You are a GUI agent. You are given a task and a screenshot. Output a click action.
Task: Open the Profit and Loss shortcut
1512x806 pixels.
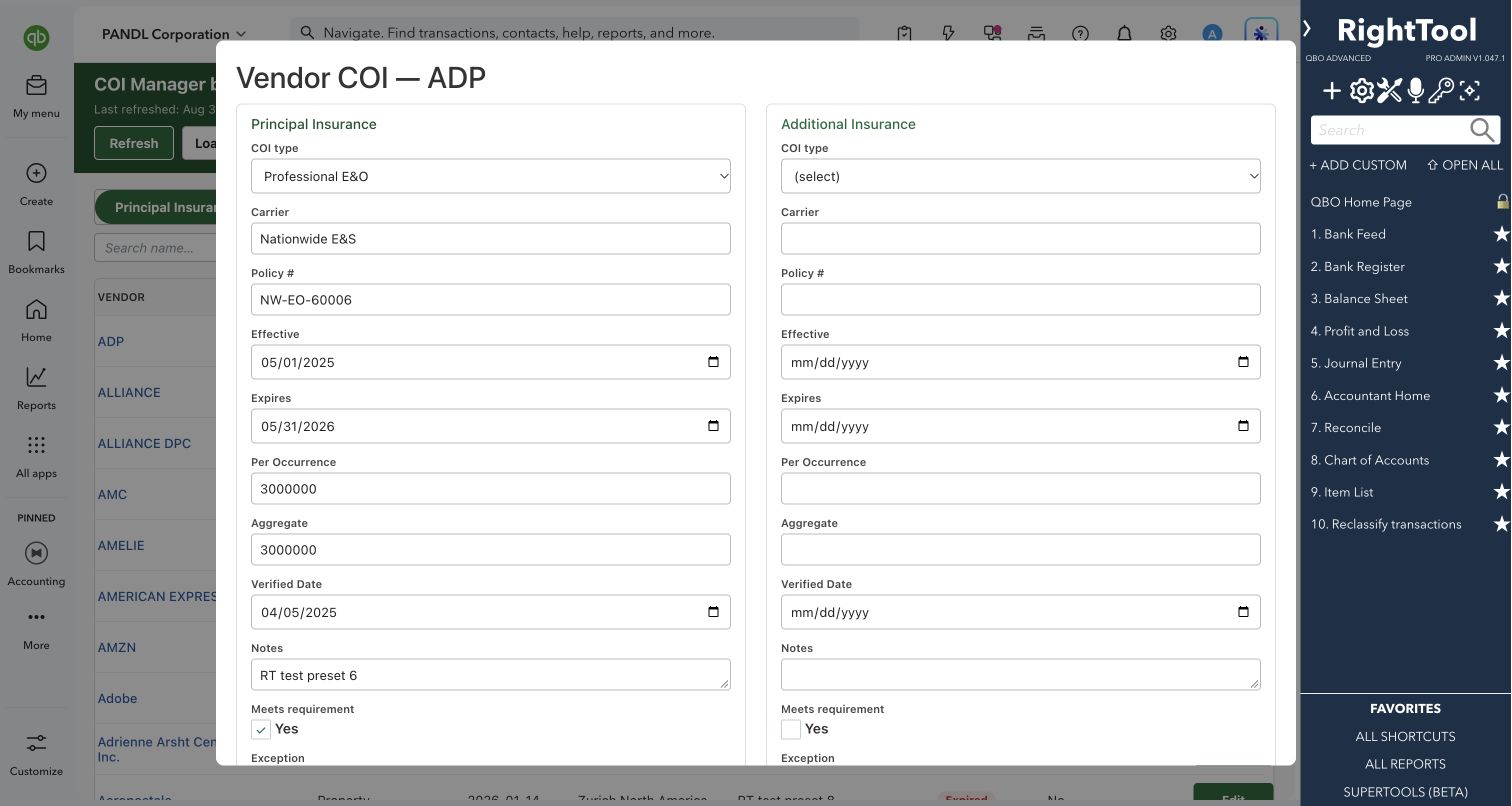1359,331
